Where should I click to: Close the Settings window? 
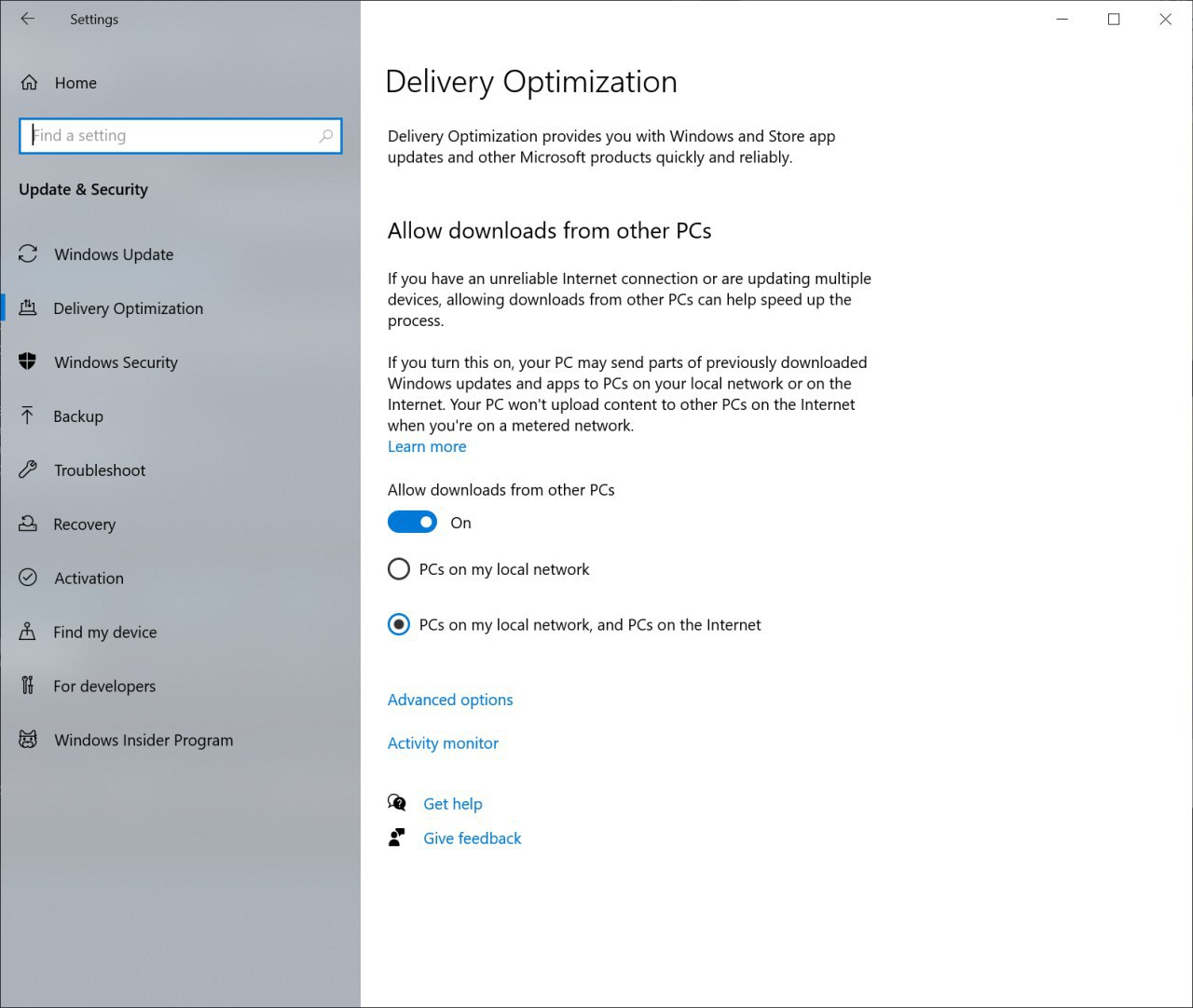(1165, 20)
